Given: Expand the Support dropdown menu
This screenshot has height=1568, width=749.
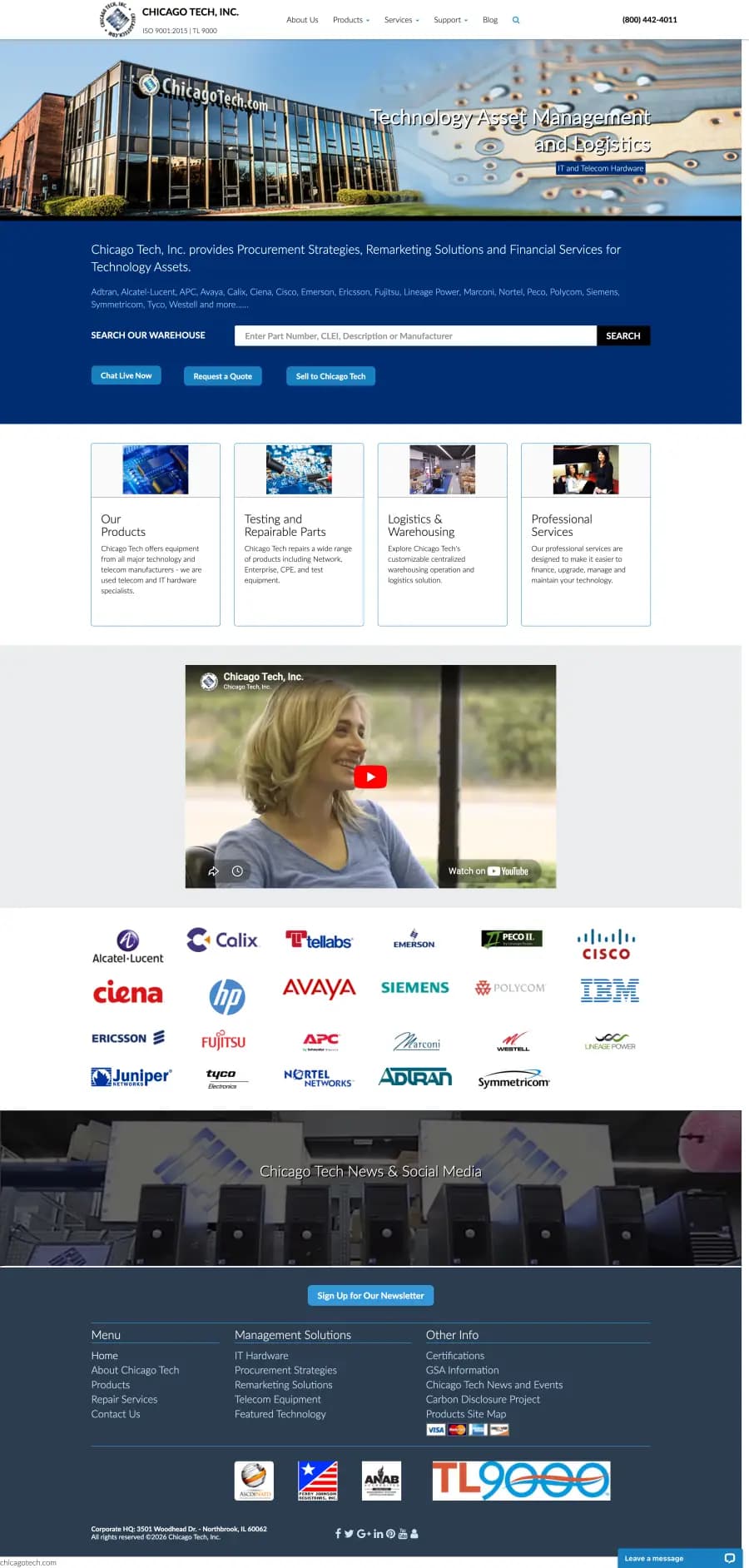Looking at the screenshot, I should click(x=451, y=20).
